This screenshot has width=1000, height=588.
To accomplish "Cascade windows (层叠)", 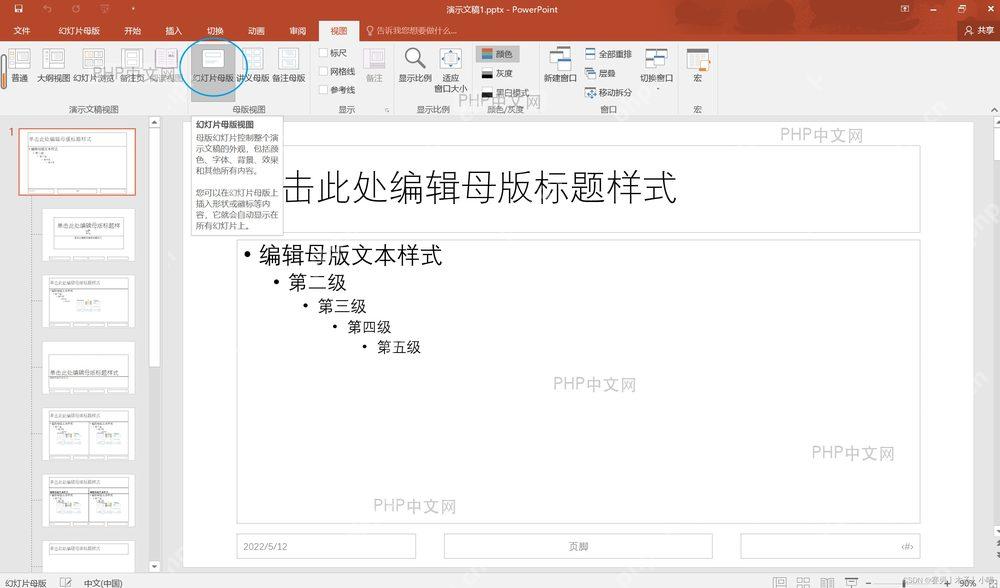I will pyautogui.click(x=600, y=73).
